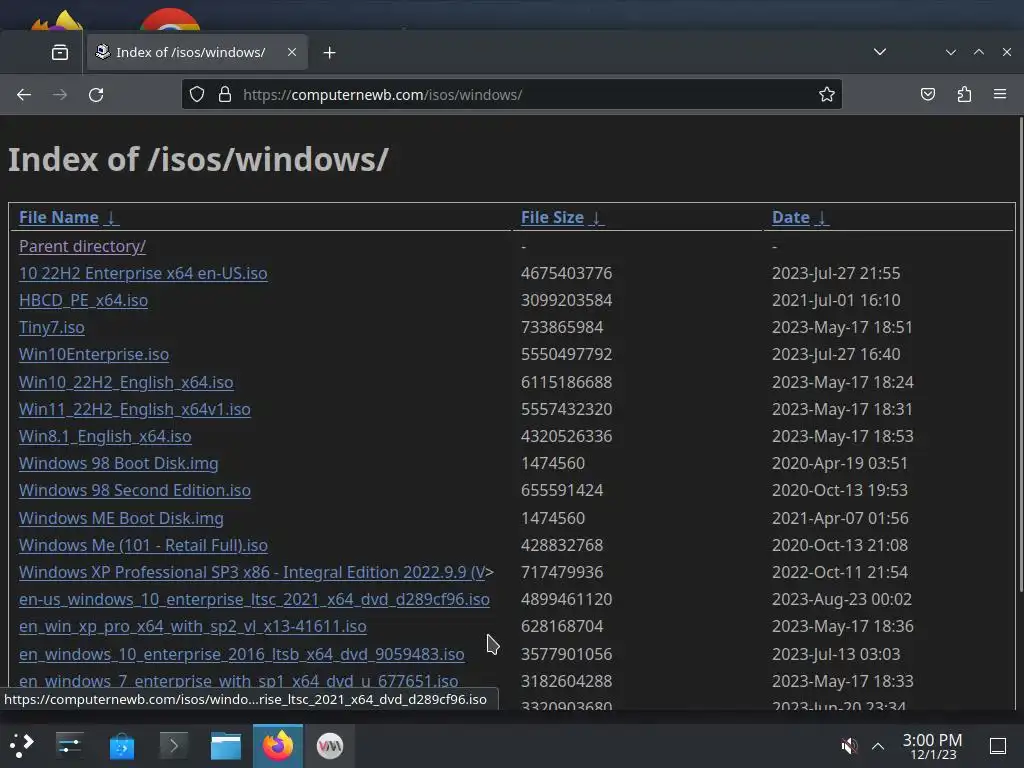This screenshot has height=768, width=1024.
Task: Download Win11_22H2_English_x64v1.iso
Action: (x=135, y=409)
